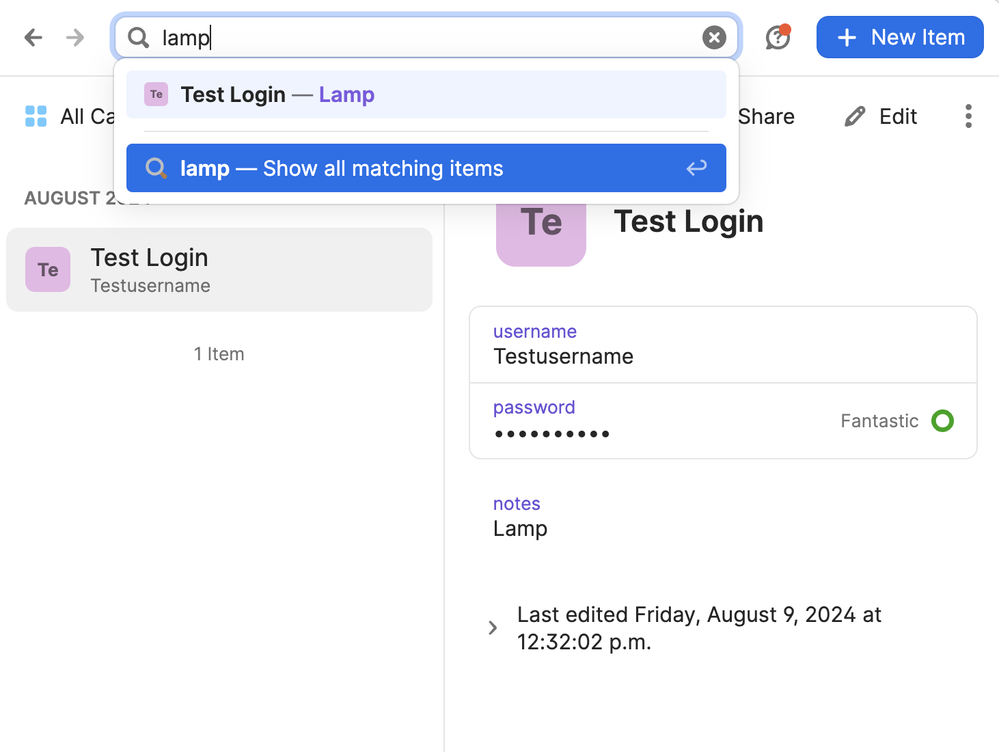Click the magnifier icon in the search bar

[139, 38]
